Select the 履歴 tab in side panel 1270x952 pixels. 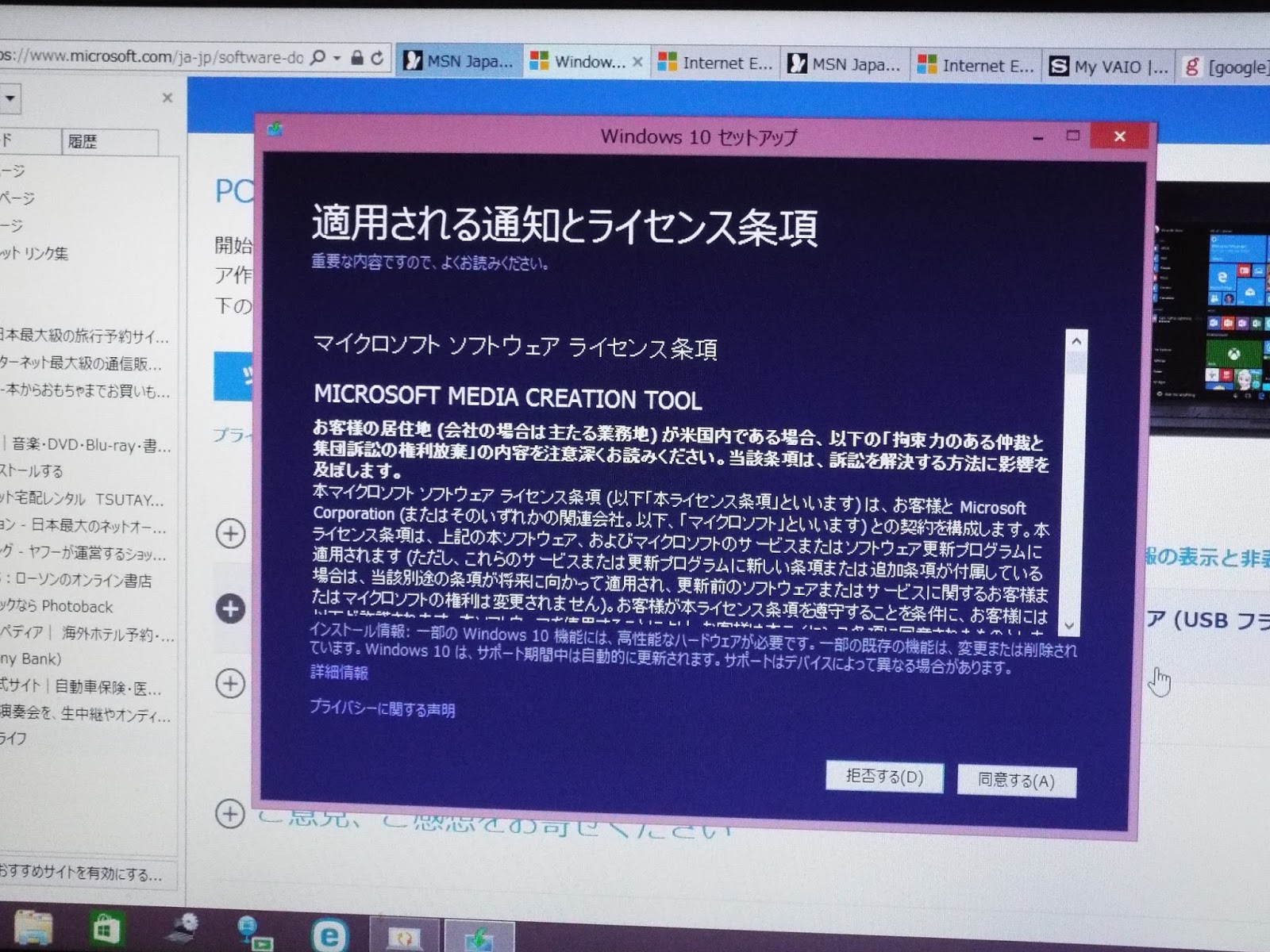click(x=110, y=142)
